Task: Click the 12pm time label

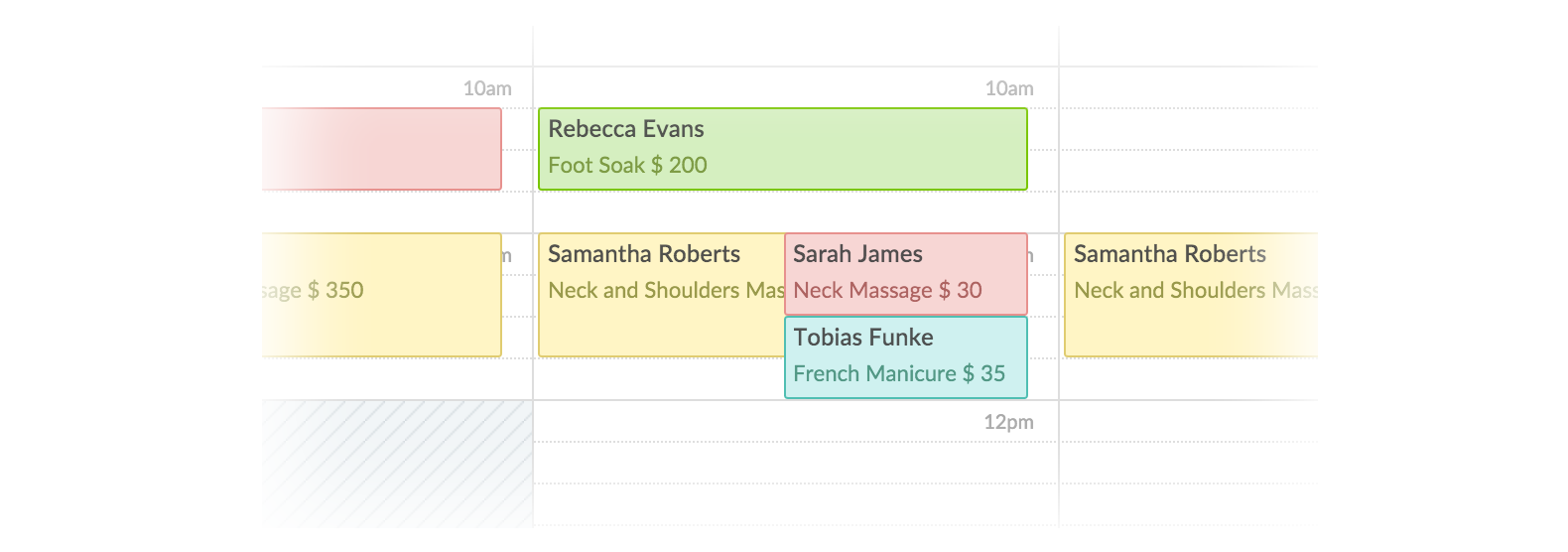Action: (1007, 422)
